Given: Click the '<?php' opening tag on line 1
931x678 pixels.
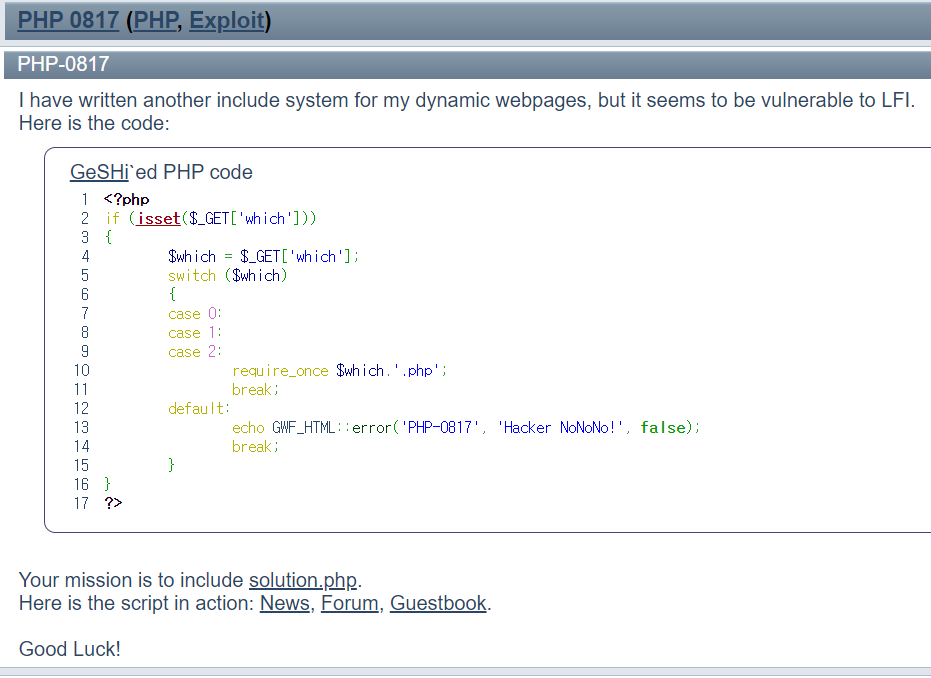Looking at the screenshot, I should (x=126, y=199).
